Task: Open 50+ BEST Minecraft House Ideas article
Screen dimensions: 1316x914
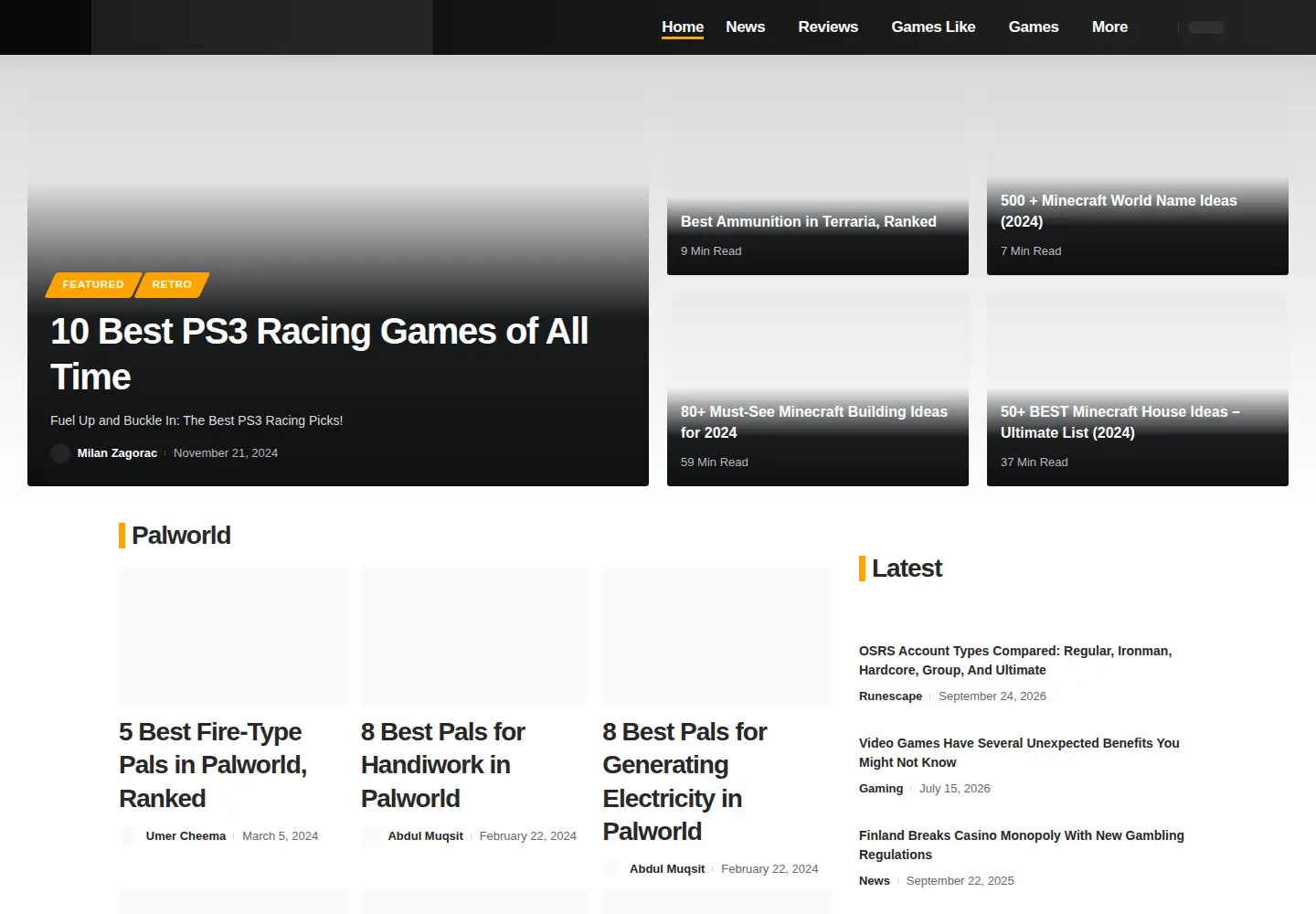Action: [x=1120, y=422]
